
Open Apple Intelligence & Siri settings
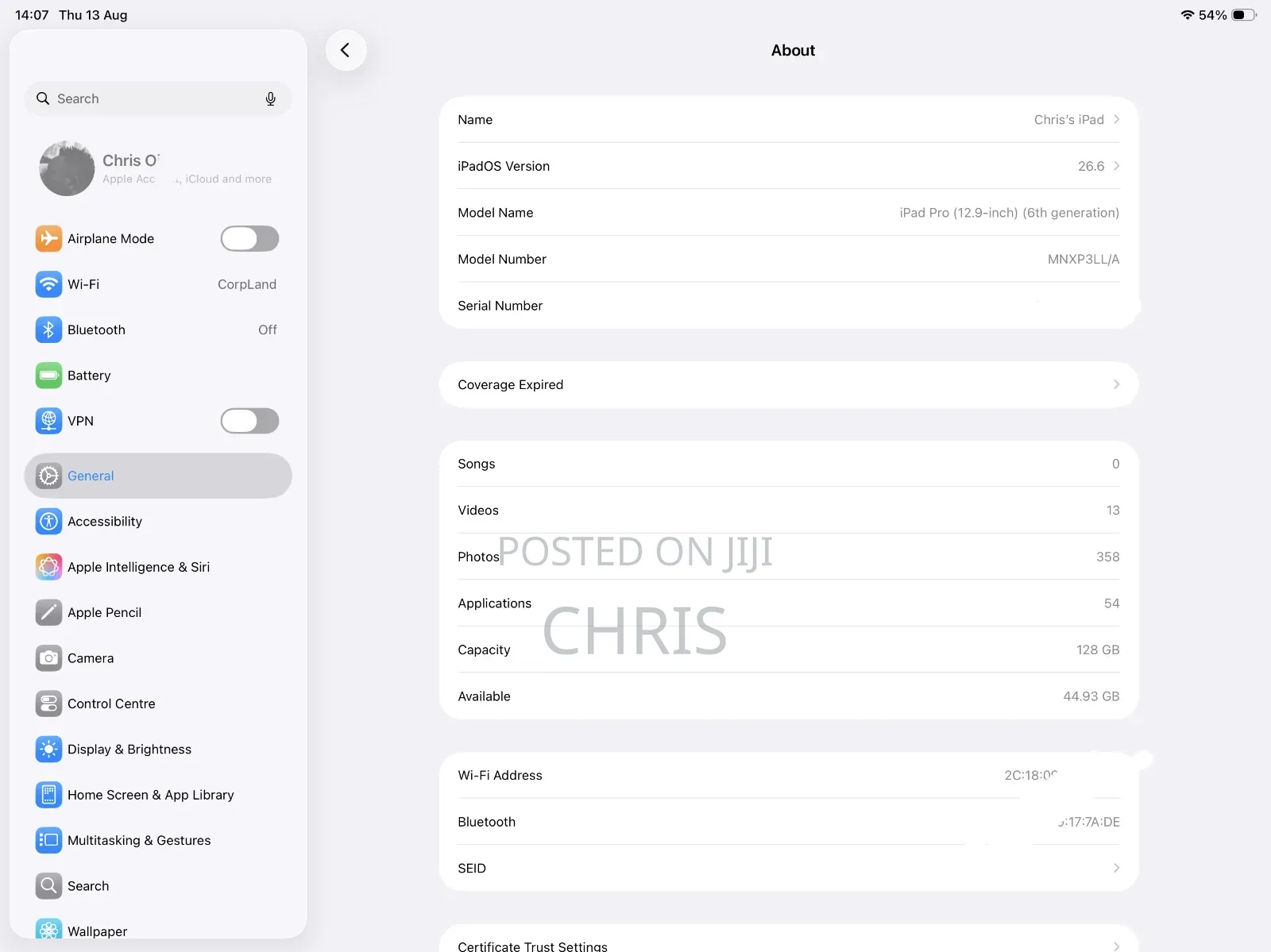[x=158, y=567]
